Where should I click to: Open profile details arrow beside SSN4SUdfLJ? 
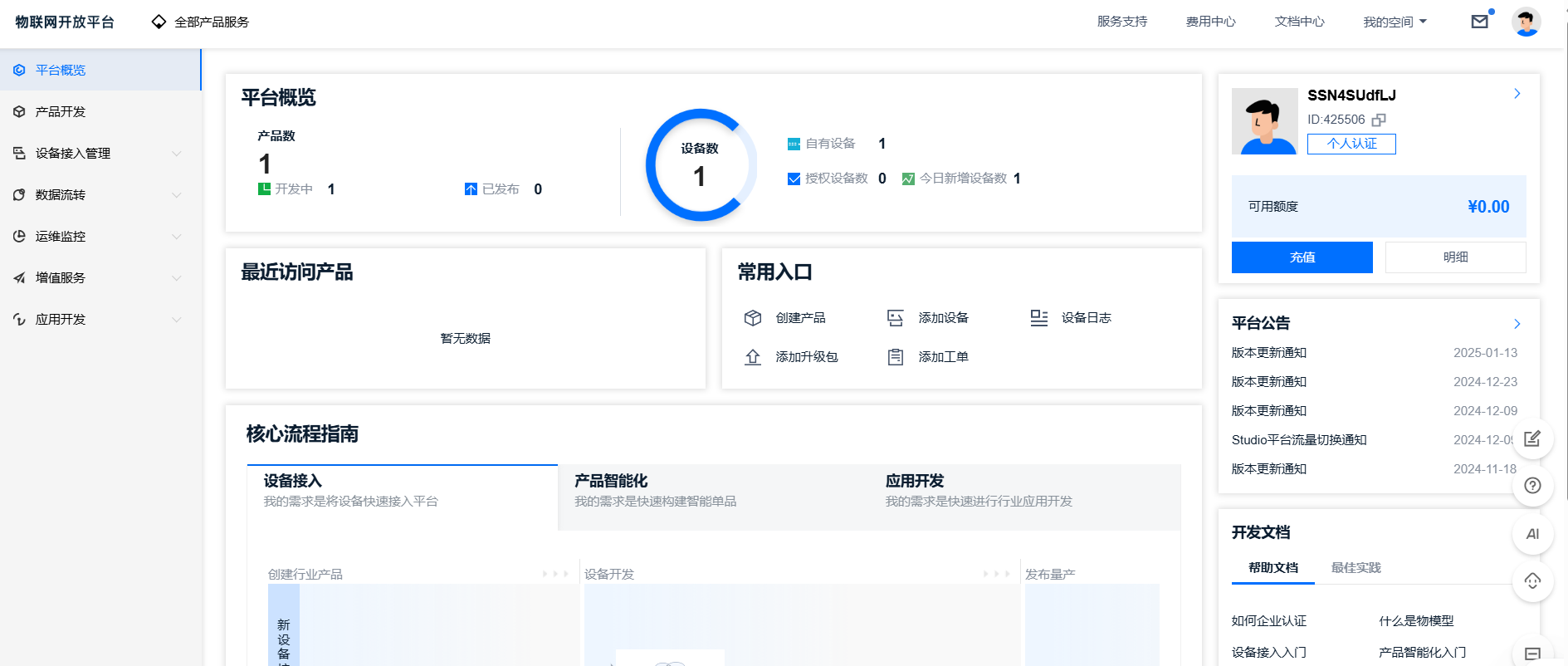point(1517,94)
